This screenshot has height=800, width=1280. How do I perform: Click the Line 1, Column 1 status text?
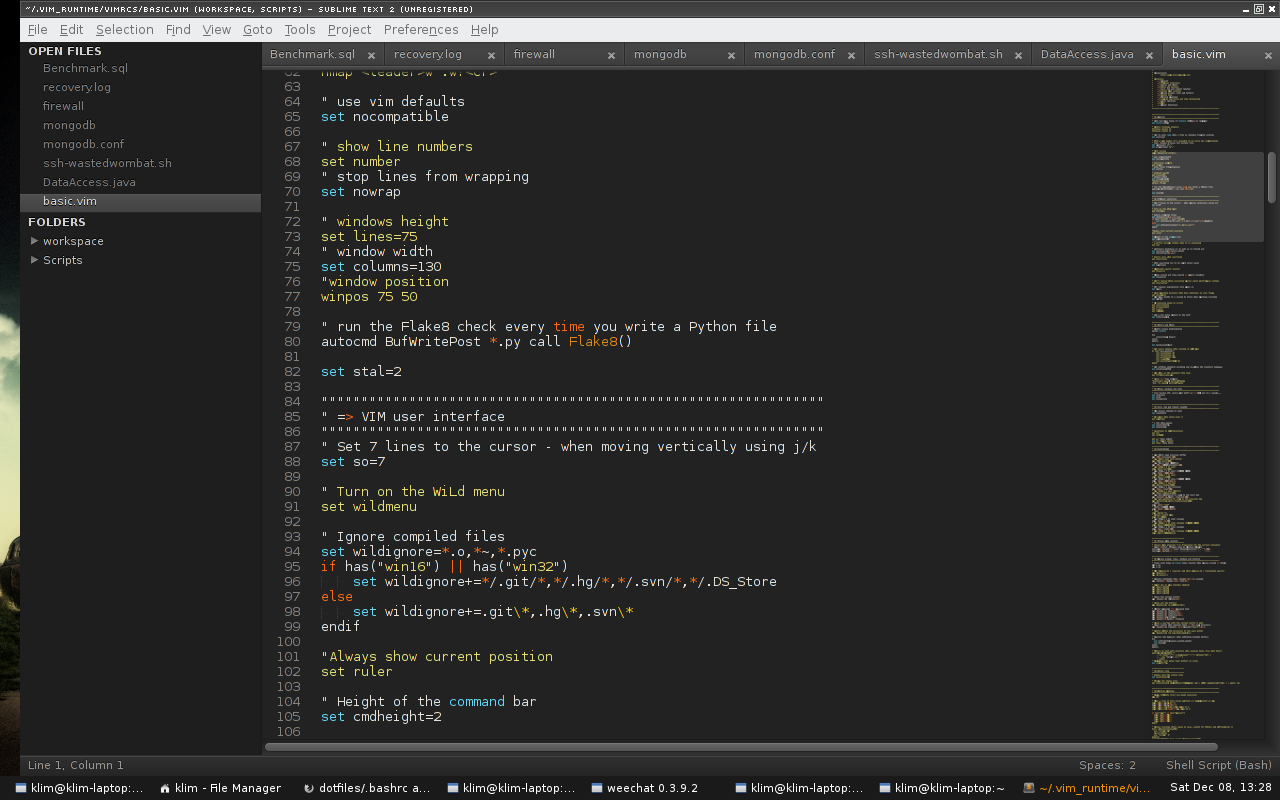(76, 765)
